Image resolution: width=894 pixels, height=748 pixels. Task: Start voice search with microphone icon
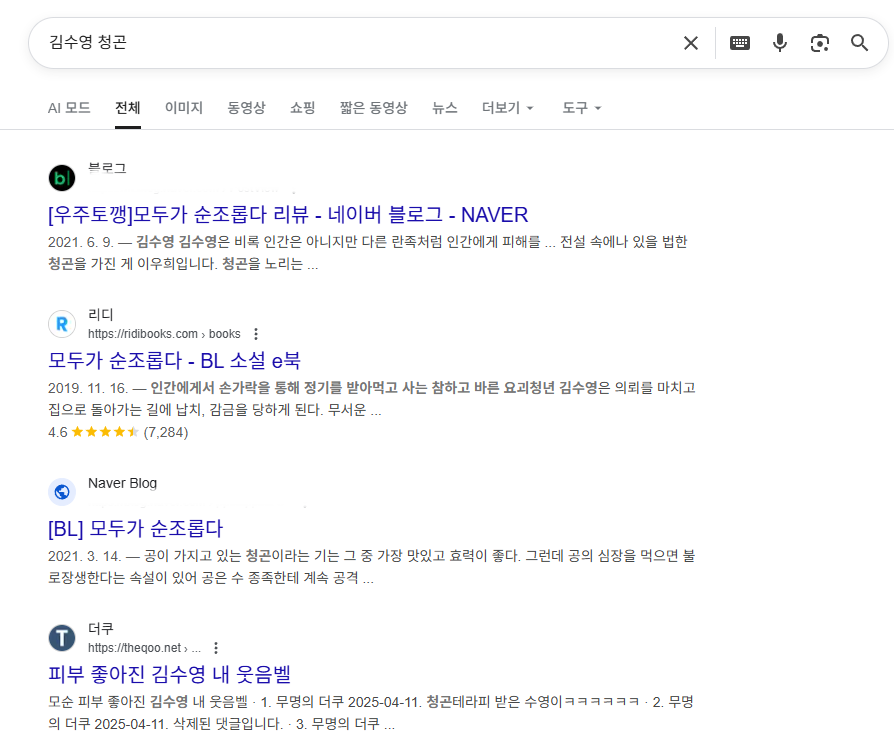coord(780,43)
